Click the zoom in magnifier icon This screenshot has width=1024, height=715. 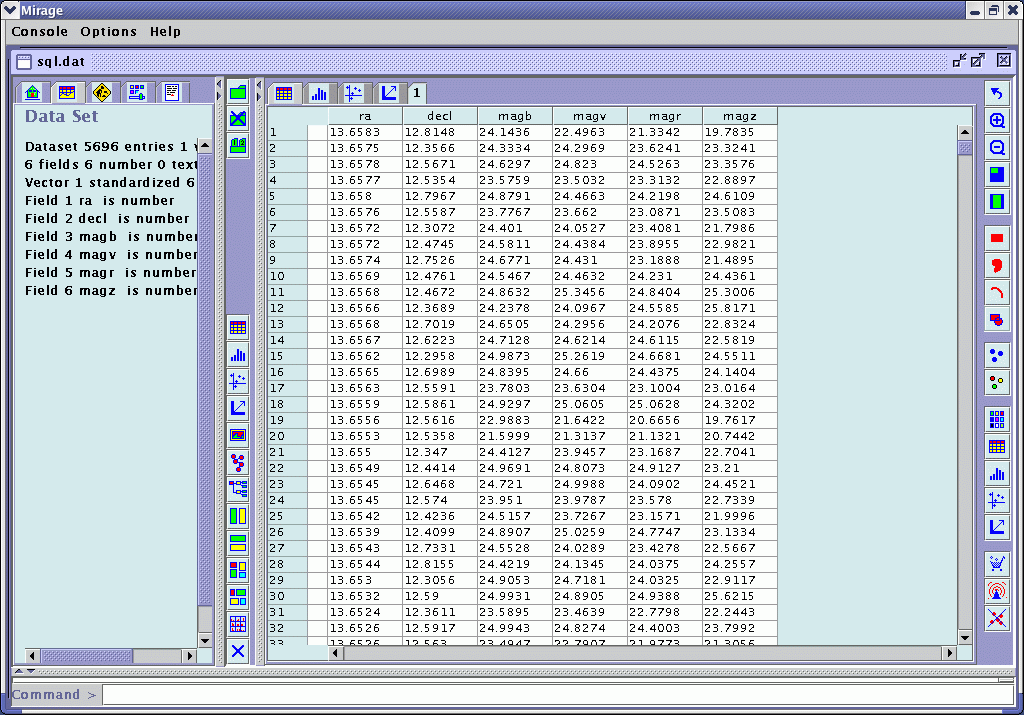click(997, 121)
